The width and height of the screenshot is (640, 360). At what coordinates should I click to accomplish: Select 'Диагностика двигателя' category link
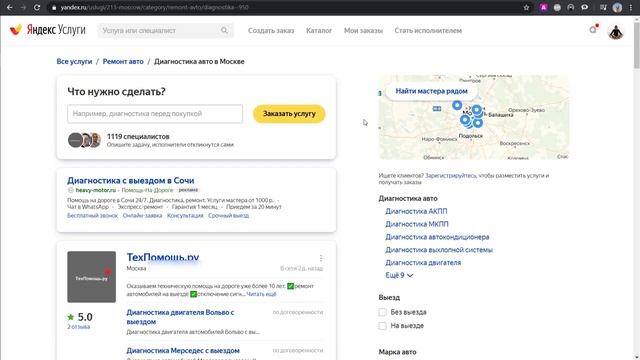tap(423, 263)
